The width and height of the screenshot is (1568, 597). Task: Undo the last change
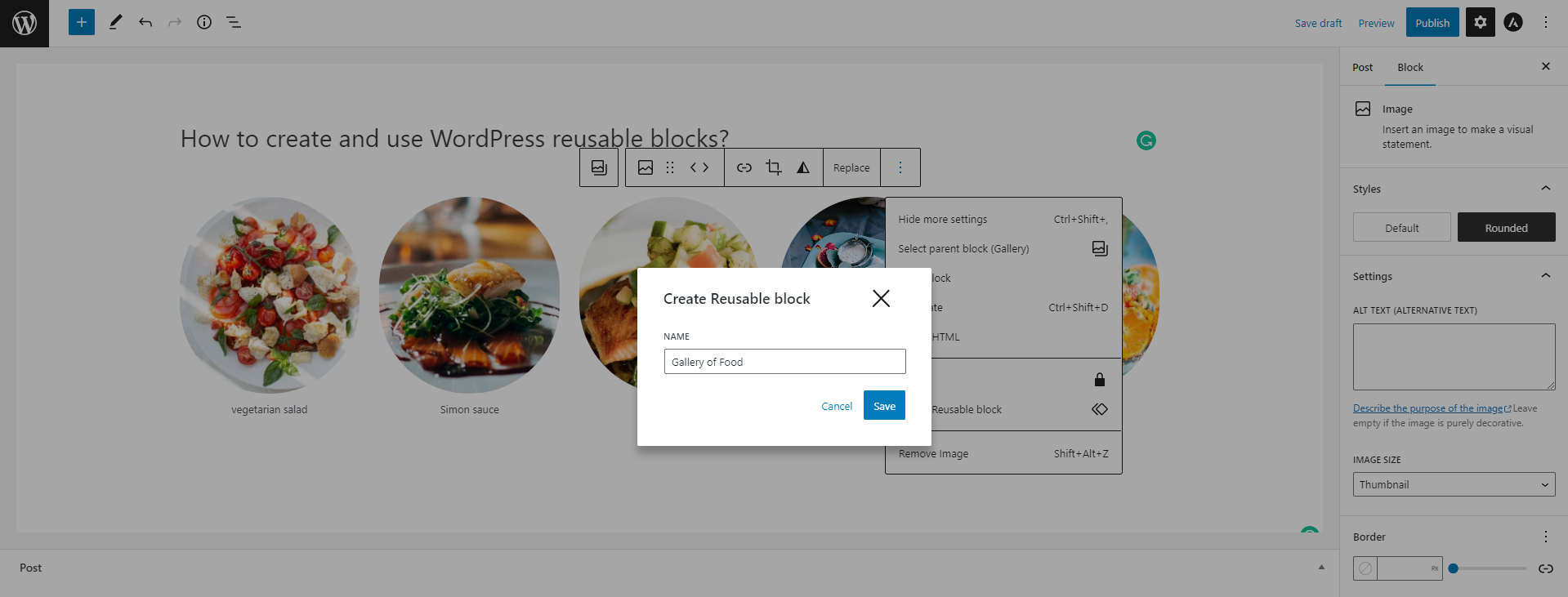point(145,22)
